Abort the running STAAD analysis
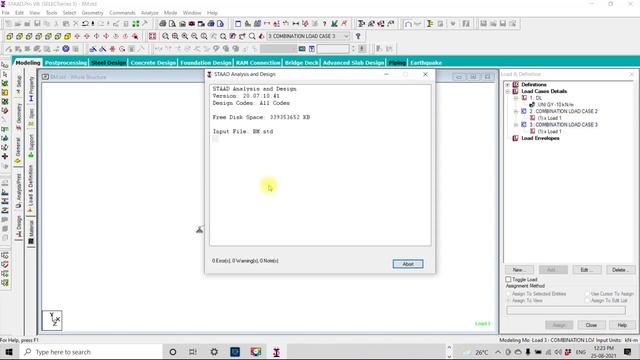This screenshot has height=360, width=640. click(x=408, y=264)
